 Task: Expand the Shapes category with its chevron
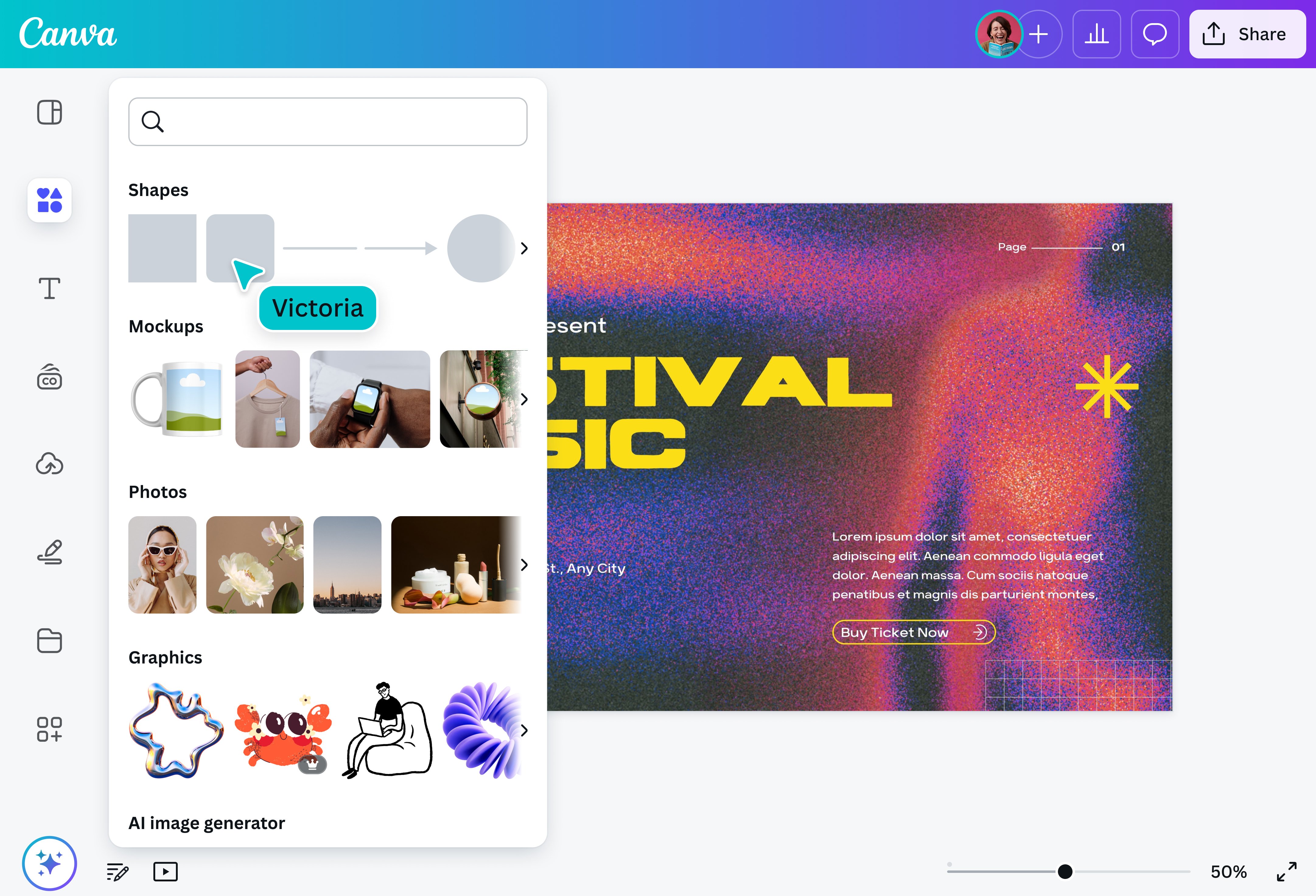point(524,248)
